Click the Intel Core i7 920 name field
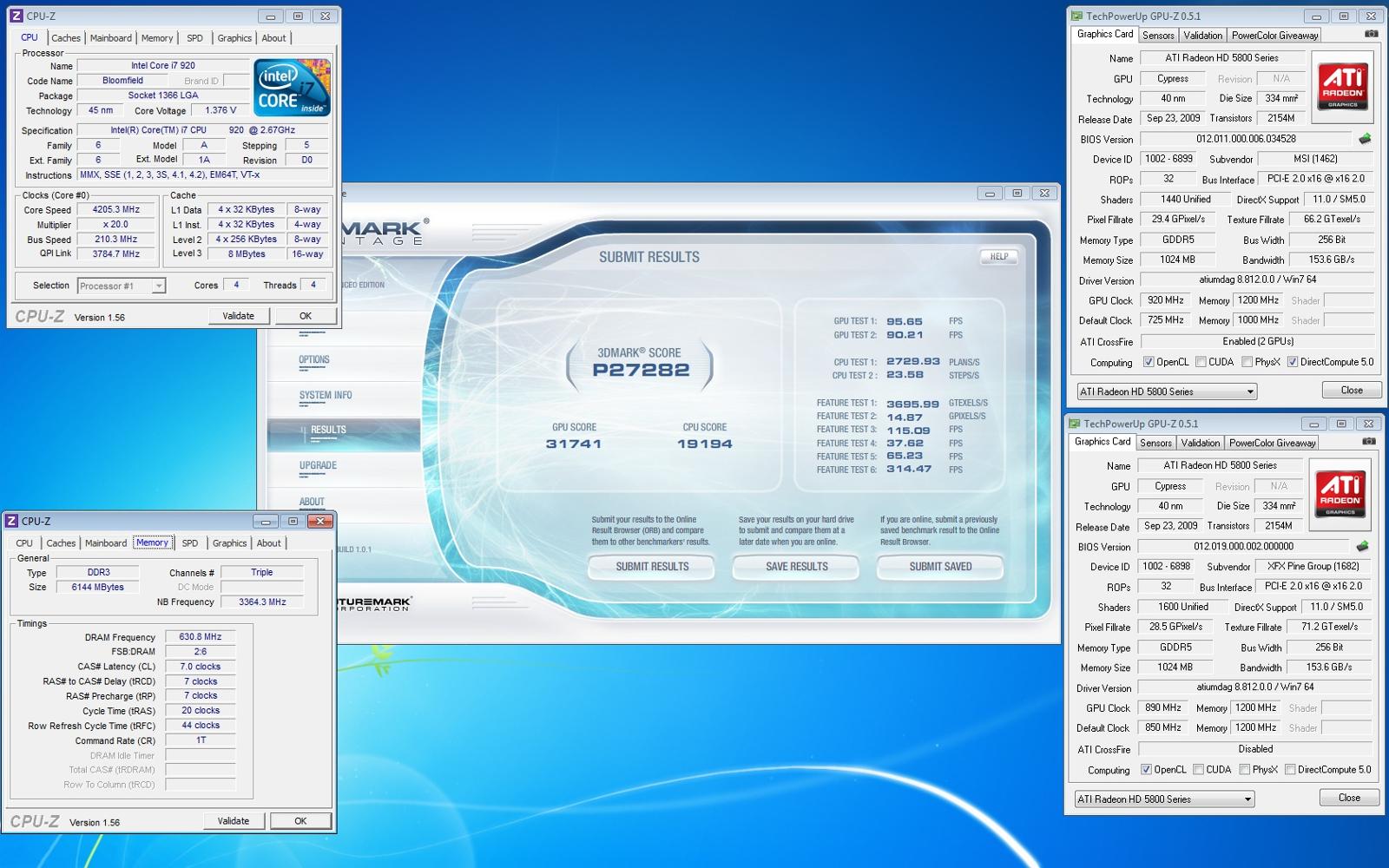This screenshot has width=1389, height=868. point(162,65)
